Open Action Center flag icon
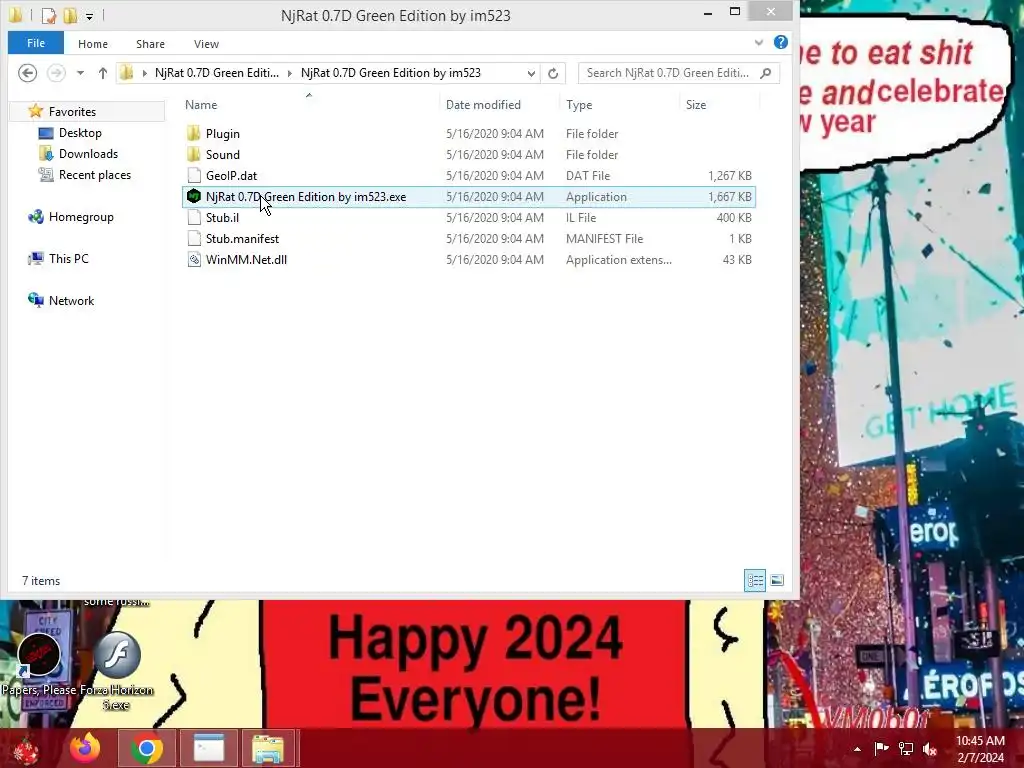Image resolution: width=1024 pixels, height=768 pixels. 881,749
